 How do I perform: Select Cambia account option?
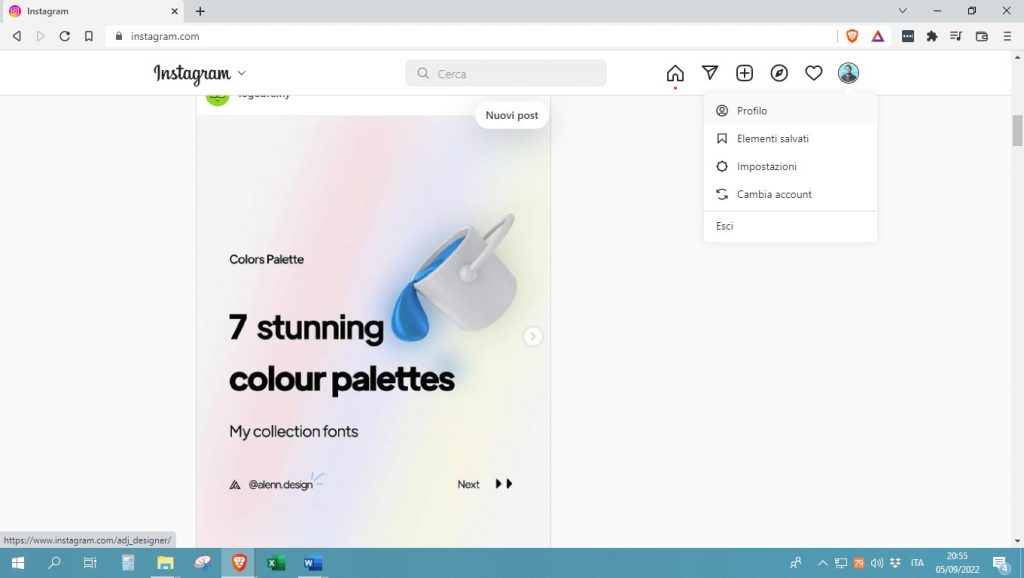774,194
